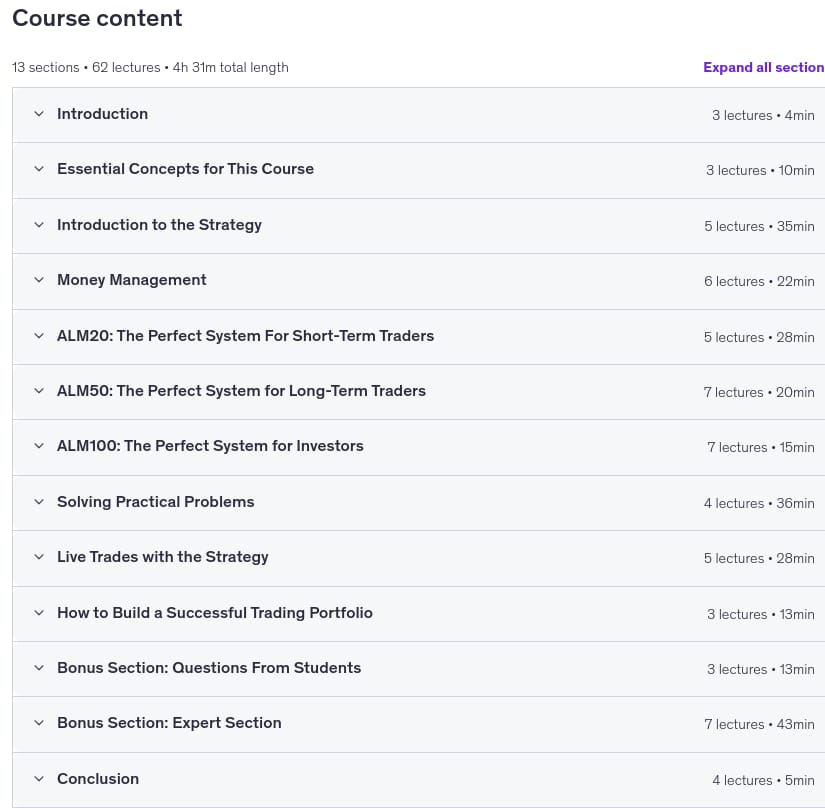Viewport: 825px width, 808px height.
Task: Click the ALM50 section chevron arrow
Action: [39, 391]
